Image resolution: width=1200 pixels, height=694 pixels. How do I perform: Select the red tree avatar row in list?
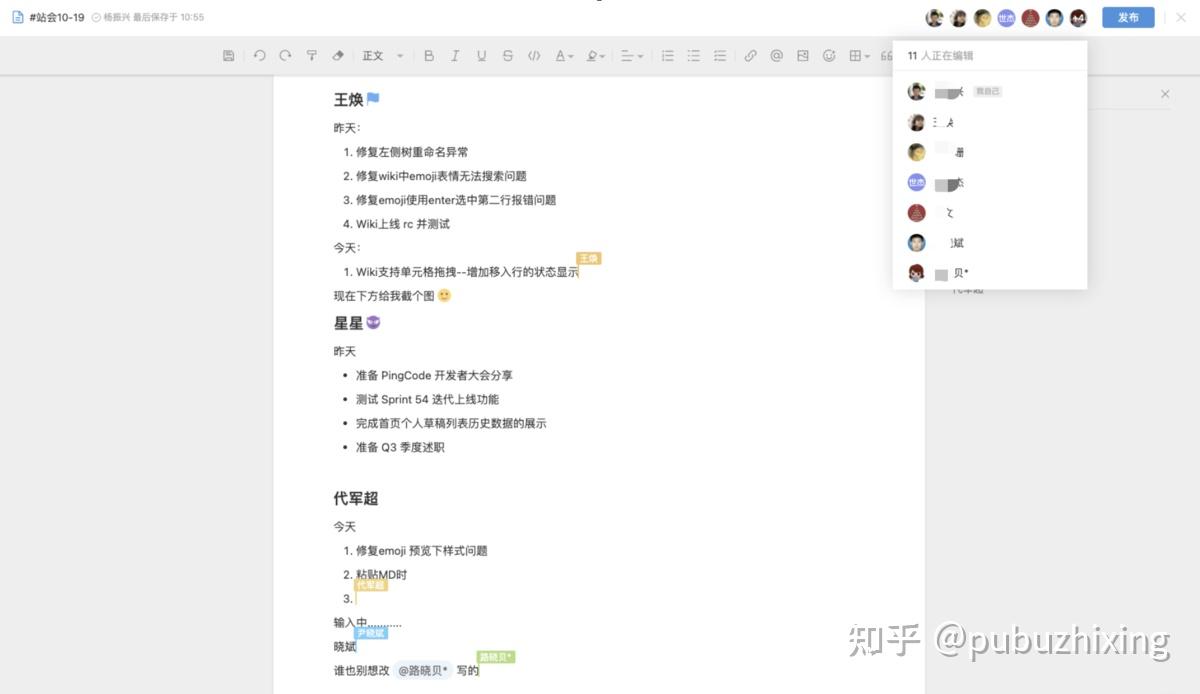pos(990,213)
